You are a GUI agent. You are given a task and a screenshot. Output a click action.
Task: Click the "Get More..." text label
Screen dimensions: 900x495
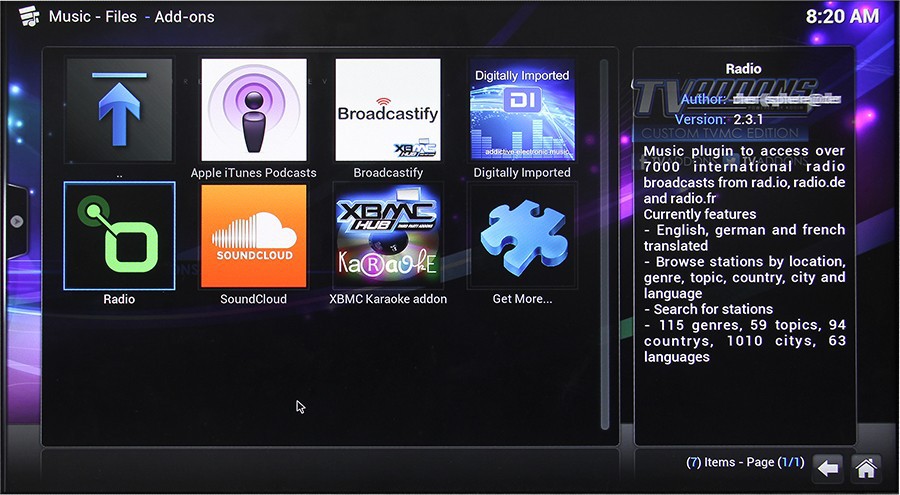click(x=522, y=299)
